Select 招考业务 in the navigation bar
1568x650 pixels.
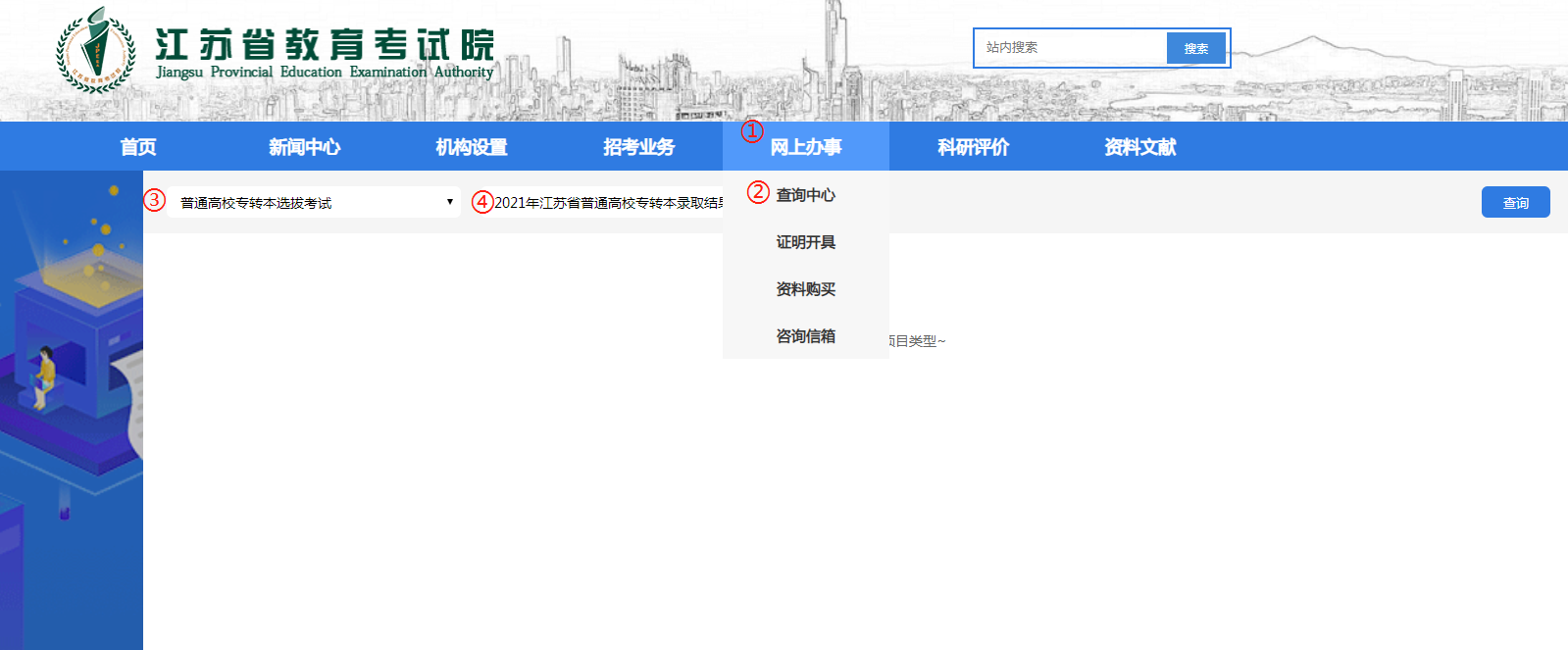[638, 147]
